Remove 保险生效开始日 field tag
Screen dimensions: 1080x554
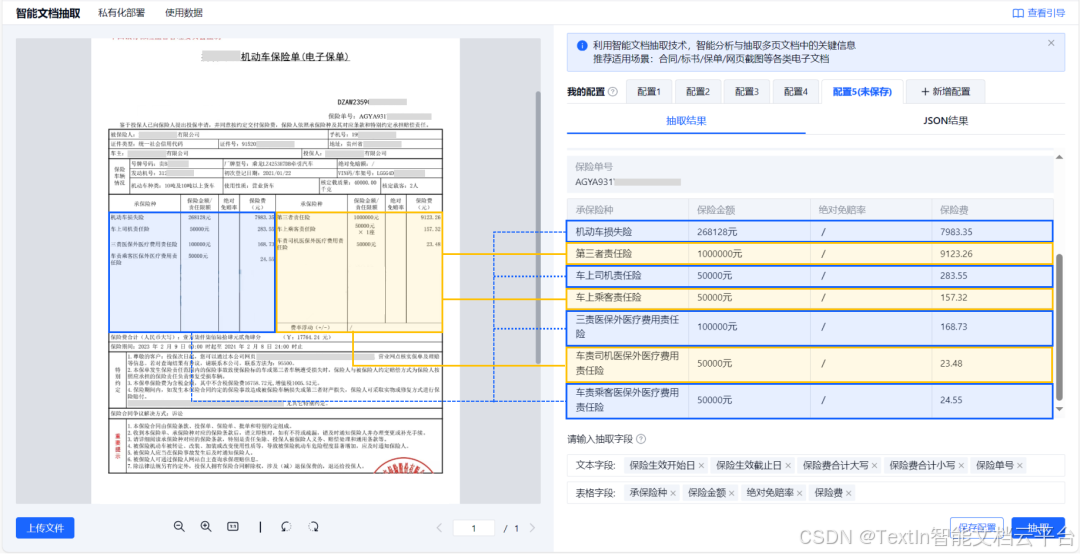(x=701, y=466)
